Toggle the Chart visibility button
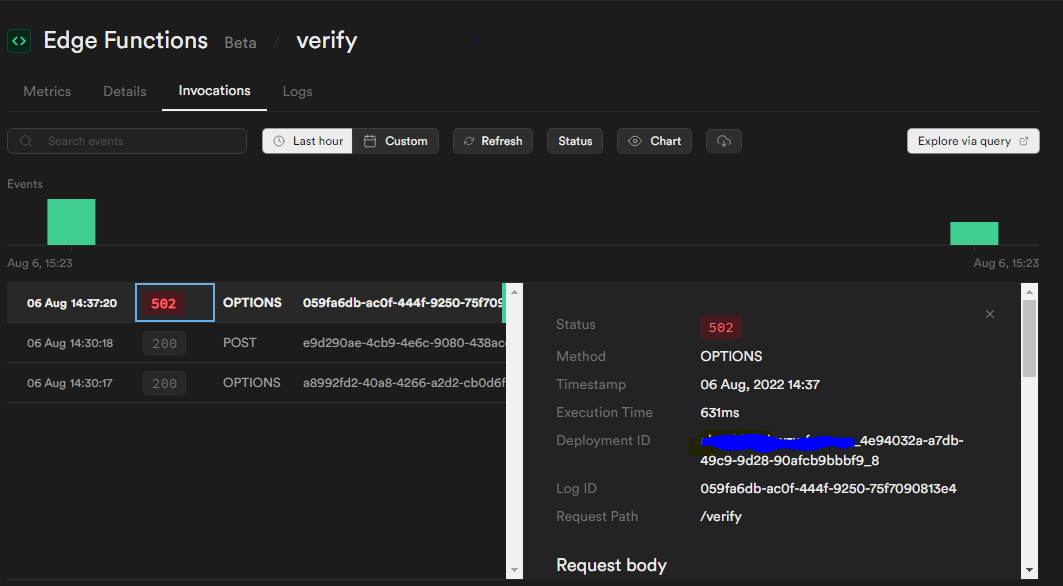 [x=654, y=141]
